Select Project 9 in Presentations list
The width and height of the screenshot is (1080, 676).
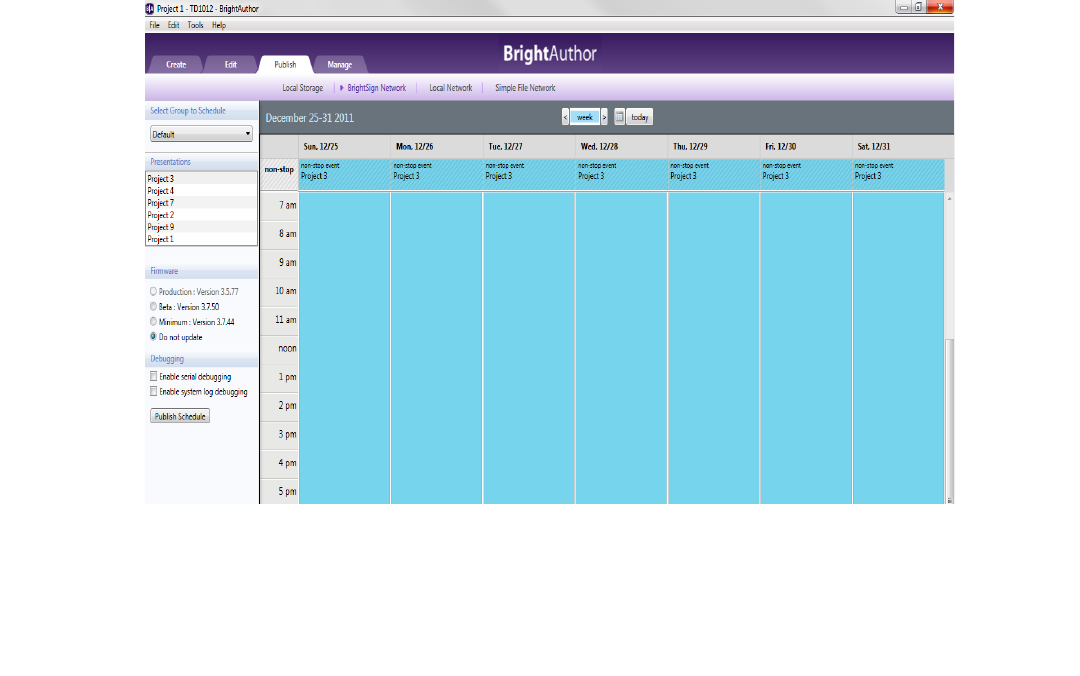point(201,227)
